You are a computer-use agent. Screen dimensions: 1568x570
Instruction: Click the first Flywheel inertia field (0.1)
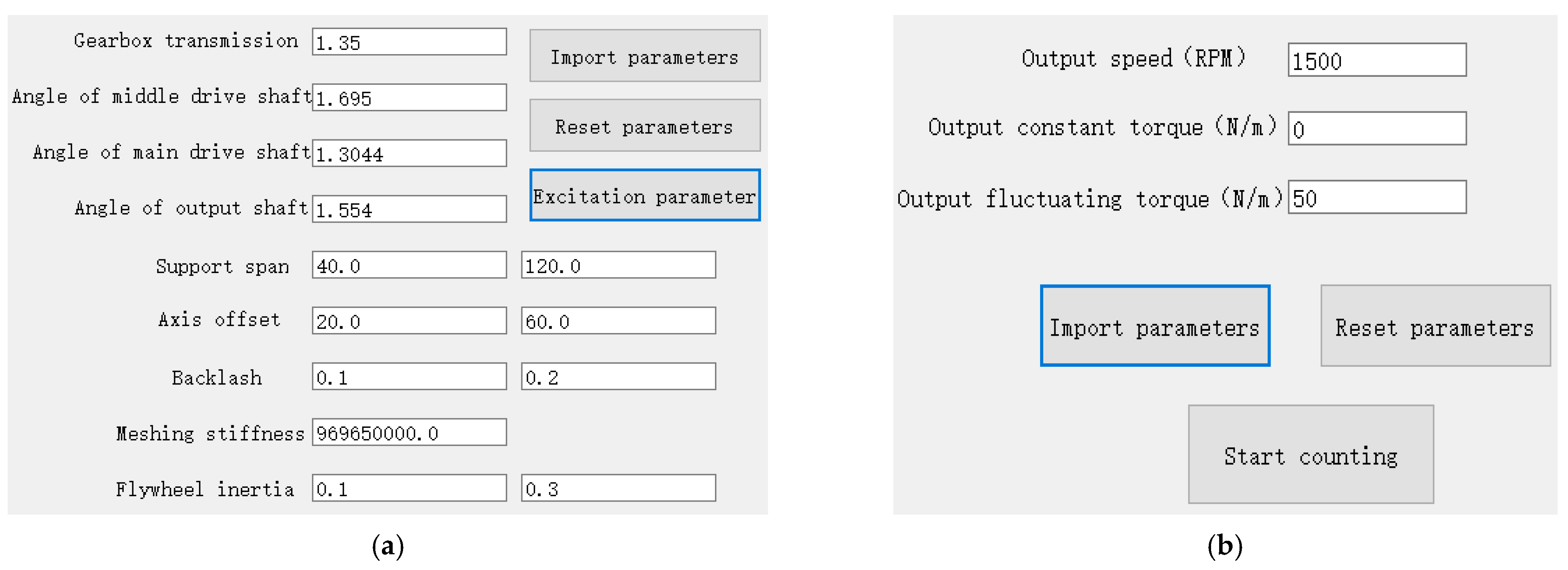tap(409, 489)
